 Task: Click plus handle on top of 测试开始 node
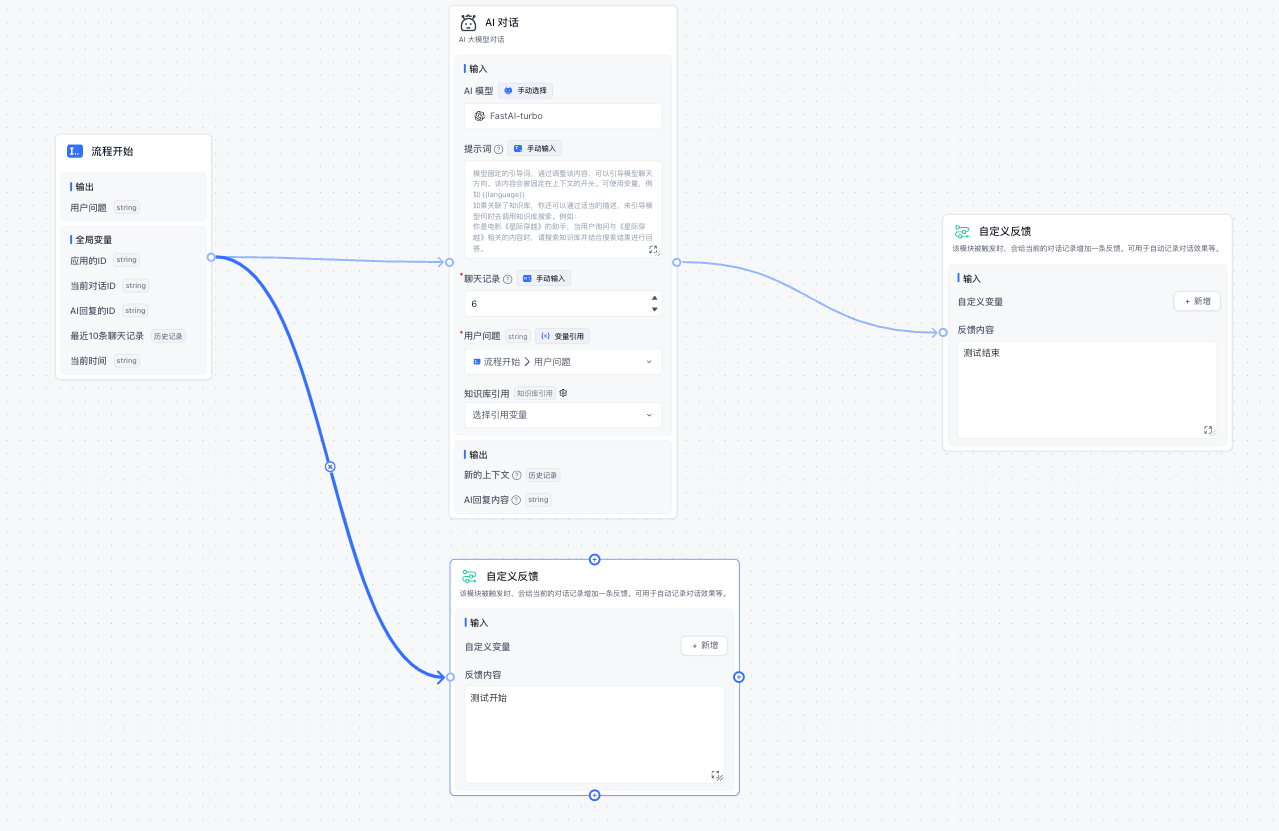[x=594, y=560]
